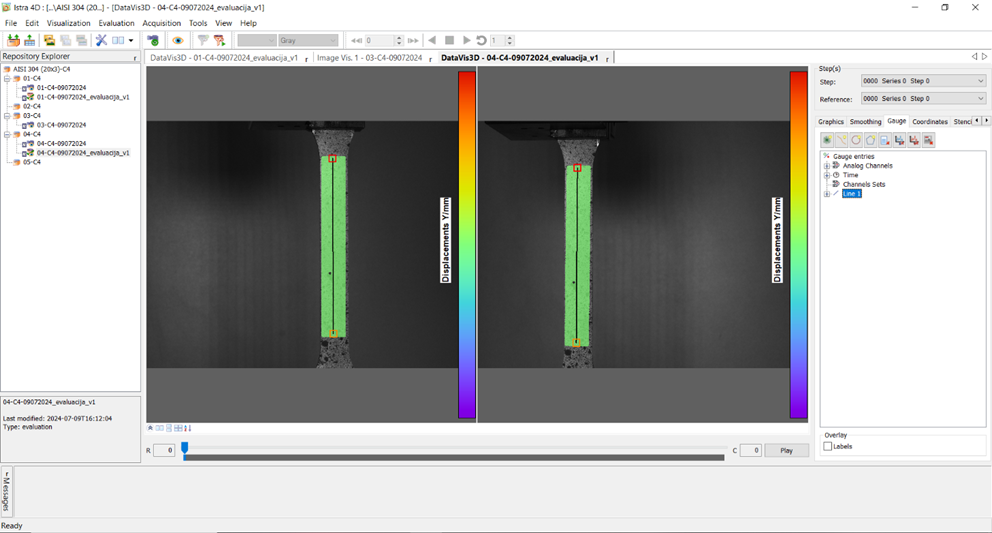Collapse the 01-C4 repository folder
This screenshot has height=533, width=992.
click(6, 78)
